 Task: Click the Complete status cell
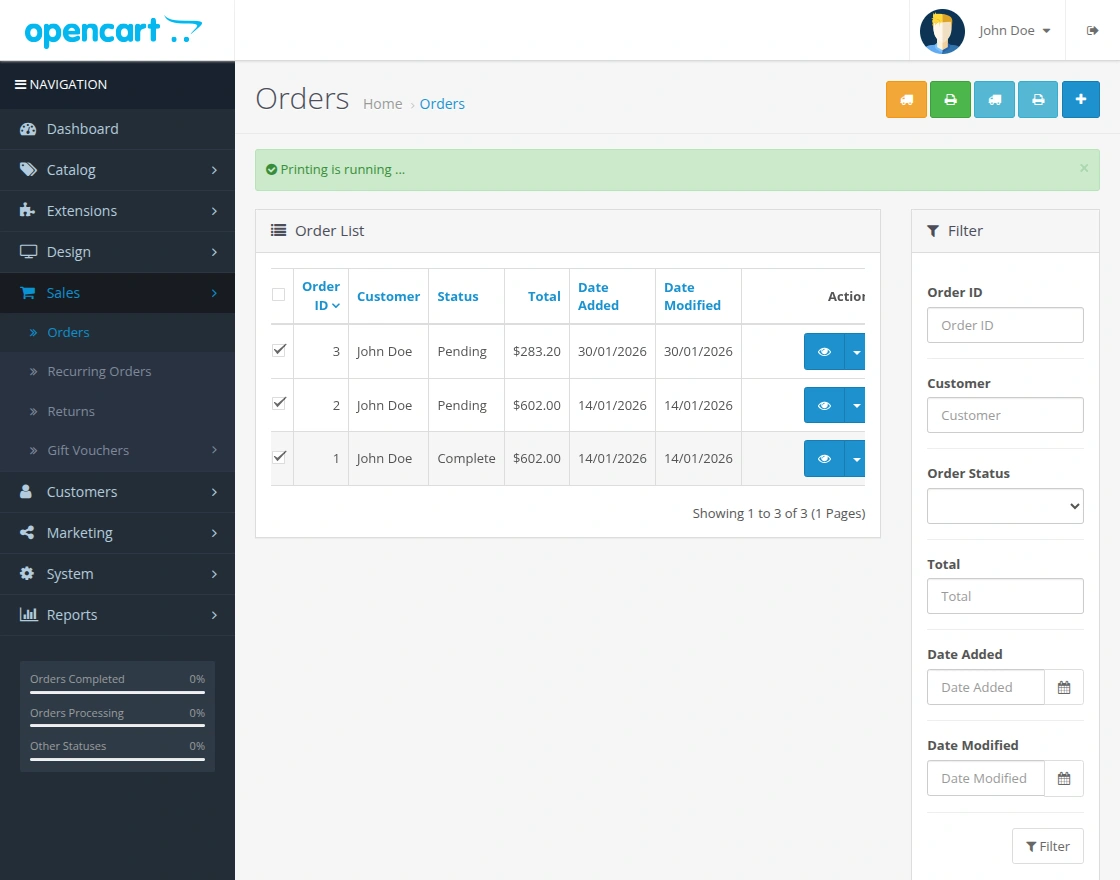click(x=466, y=459)
